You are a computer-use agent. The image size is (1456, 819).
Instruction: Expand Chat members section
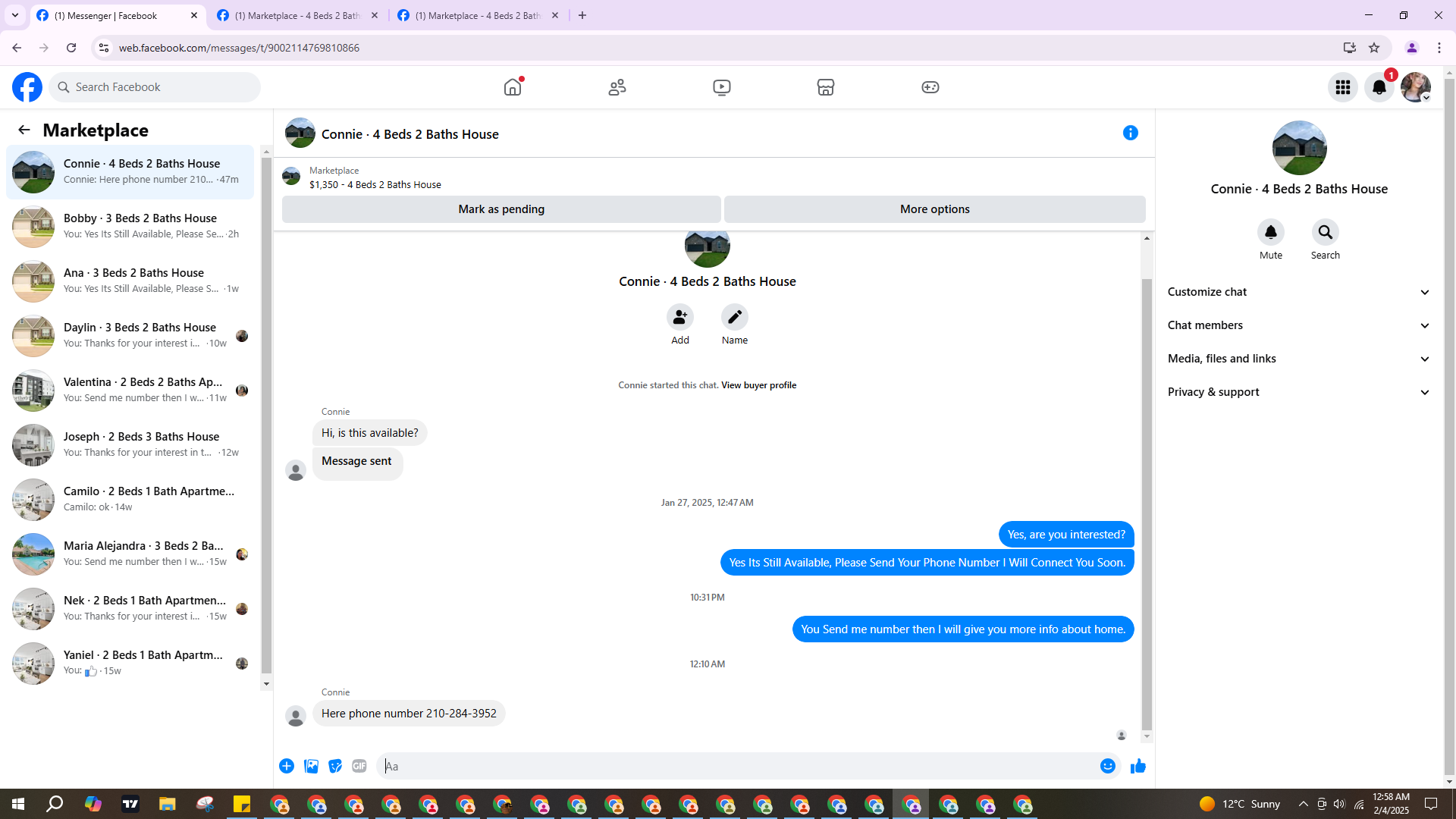(1299, 325)
